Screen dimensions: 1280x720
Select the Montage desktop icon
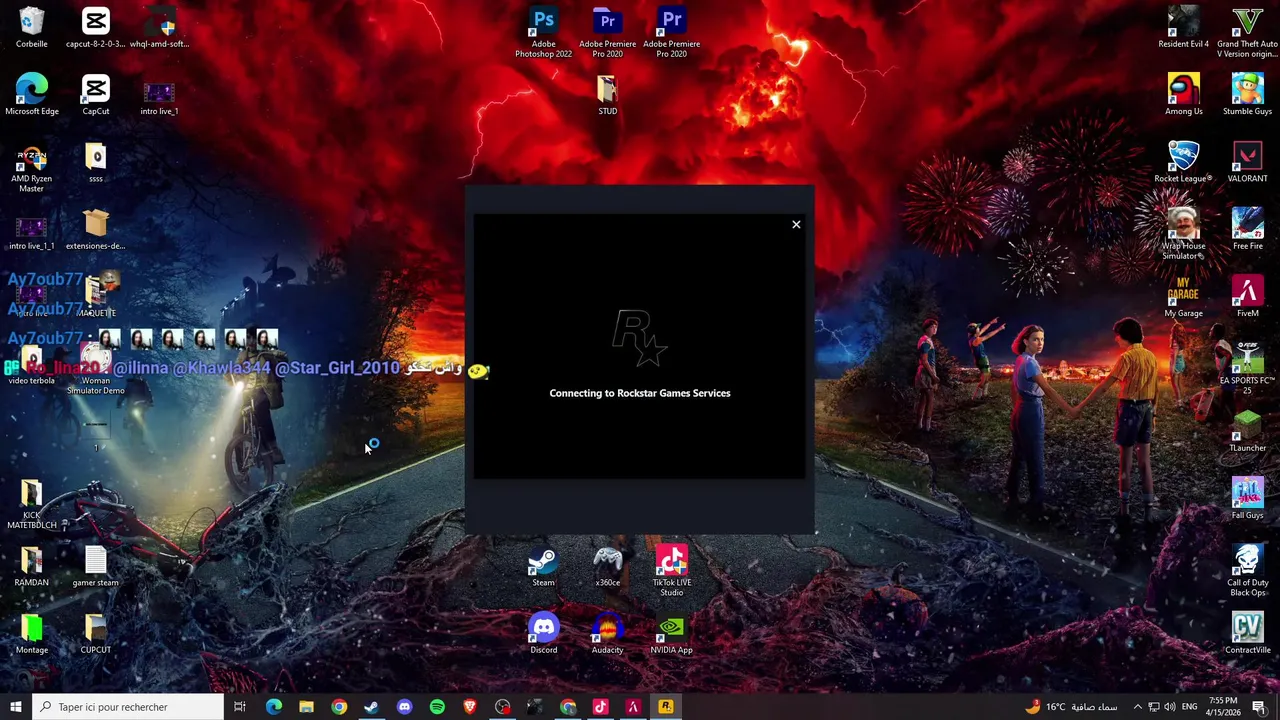click(31, 634)
